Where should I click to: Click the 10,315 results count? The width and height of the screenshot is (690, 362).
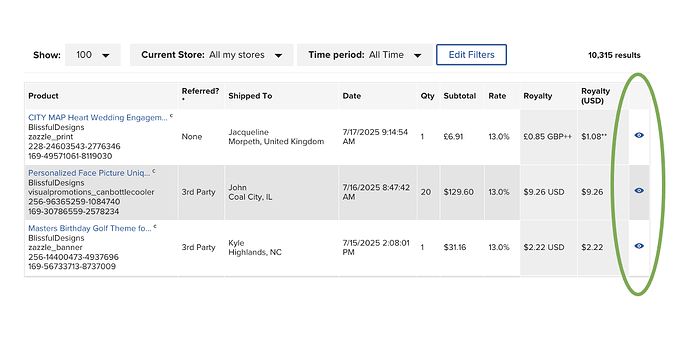(614, 55)
